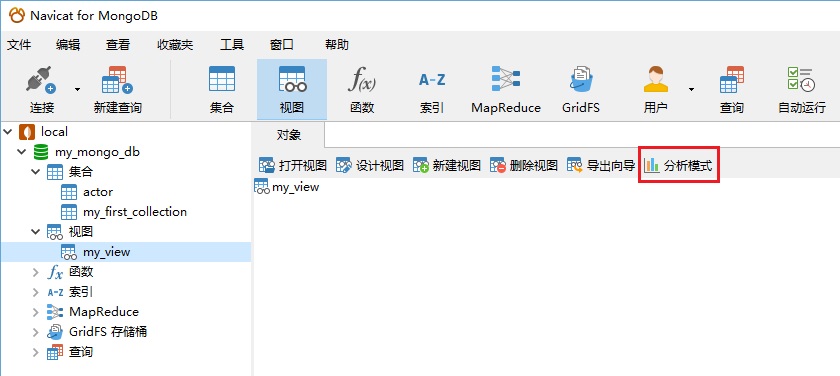Viewport: 840px width, 376px height.
Task: Open the Function (函数) toolbar icon
Action: [362, 89]
